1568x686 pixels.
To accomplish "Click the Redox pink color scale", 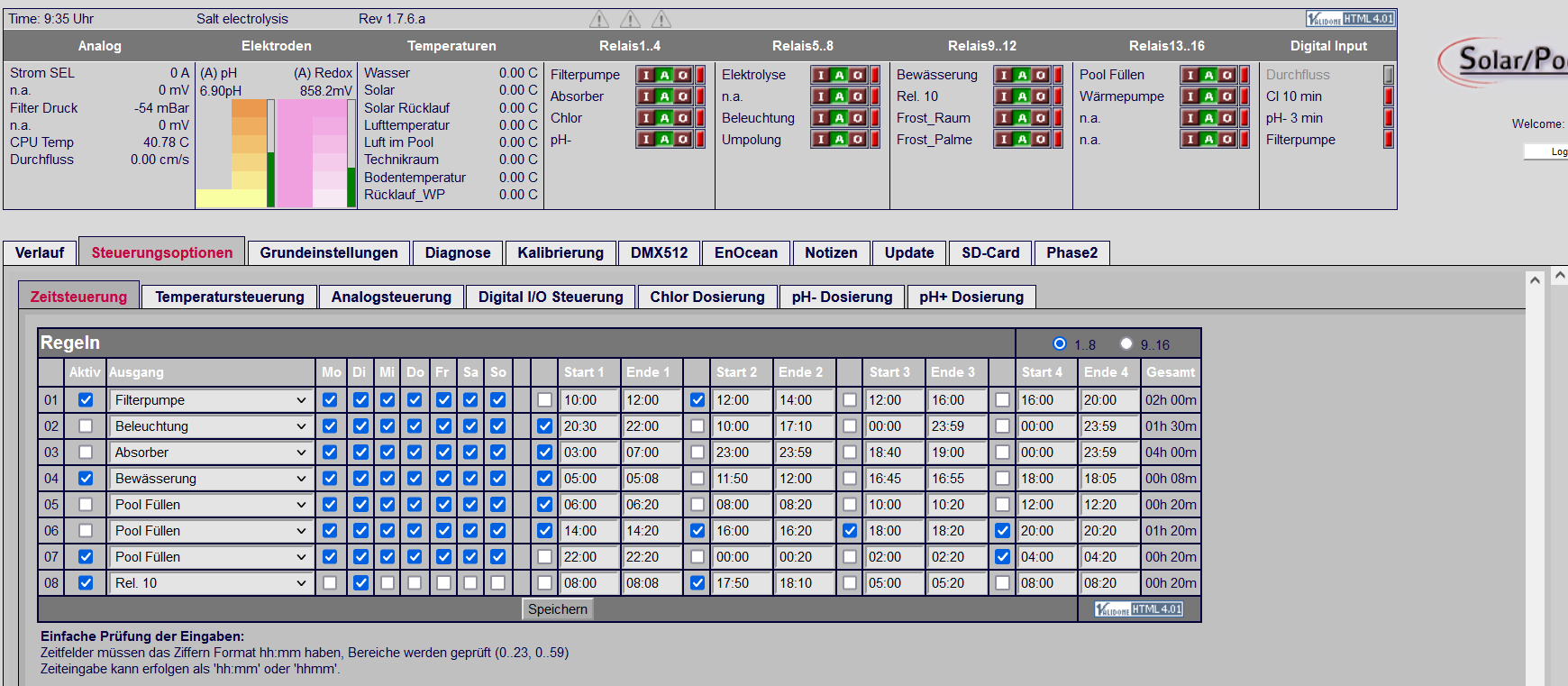I will [x=312, y=153].
